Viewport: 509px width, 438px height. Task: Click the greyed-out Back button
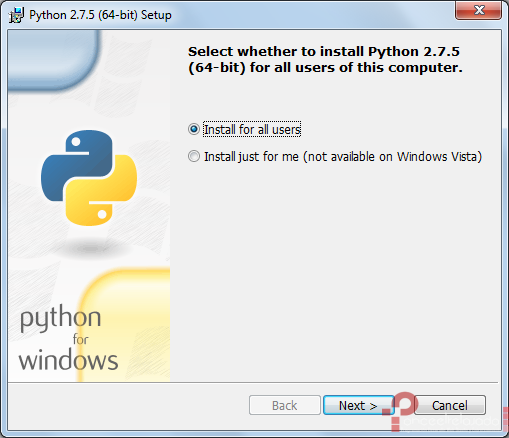point(285,405)
